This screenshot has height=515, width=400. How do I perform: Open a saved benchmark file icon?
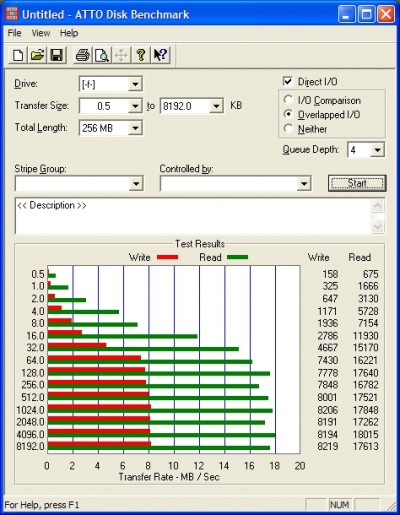coord(37,55)
